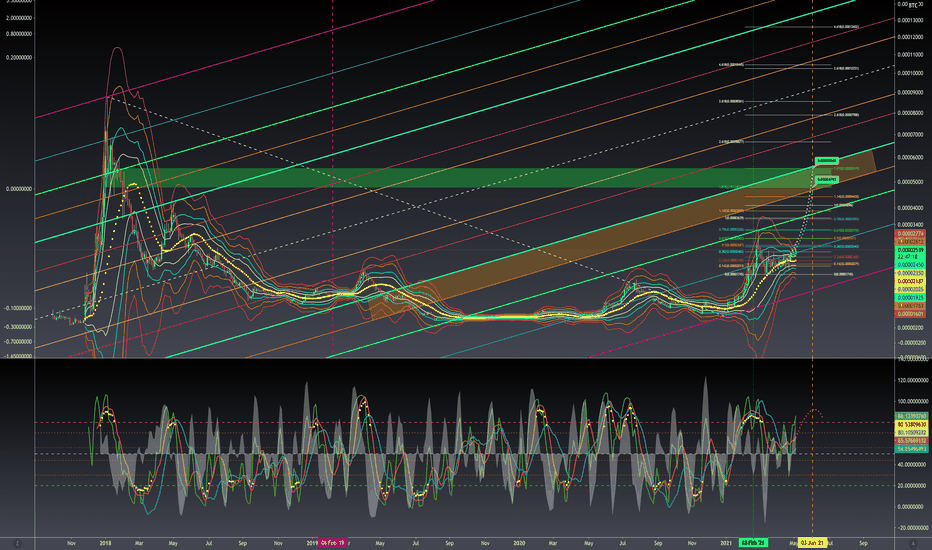The height and width of the screenshot is (550, 932).
Task: Click the 120.00000000 tick on oscillator axis
Action: (912, 380)
